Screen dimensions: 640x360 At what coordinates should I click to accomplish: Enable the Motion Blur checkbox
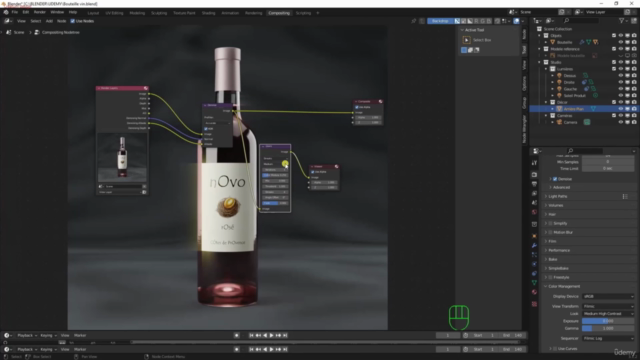550,232
